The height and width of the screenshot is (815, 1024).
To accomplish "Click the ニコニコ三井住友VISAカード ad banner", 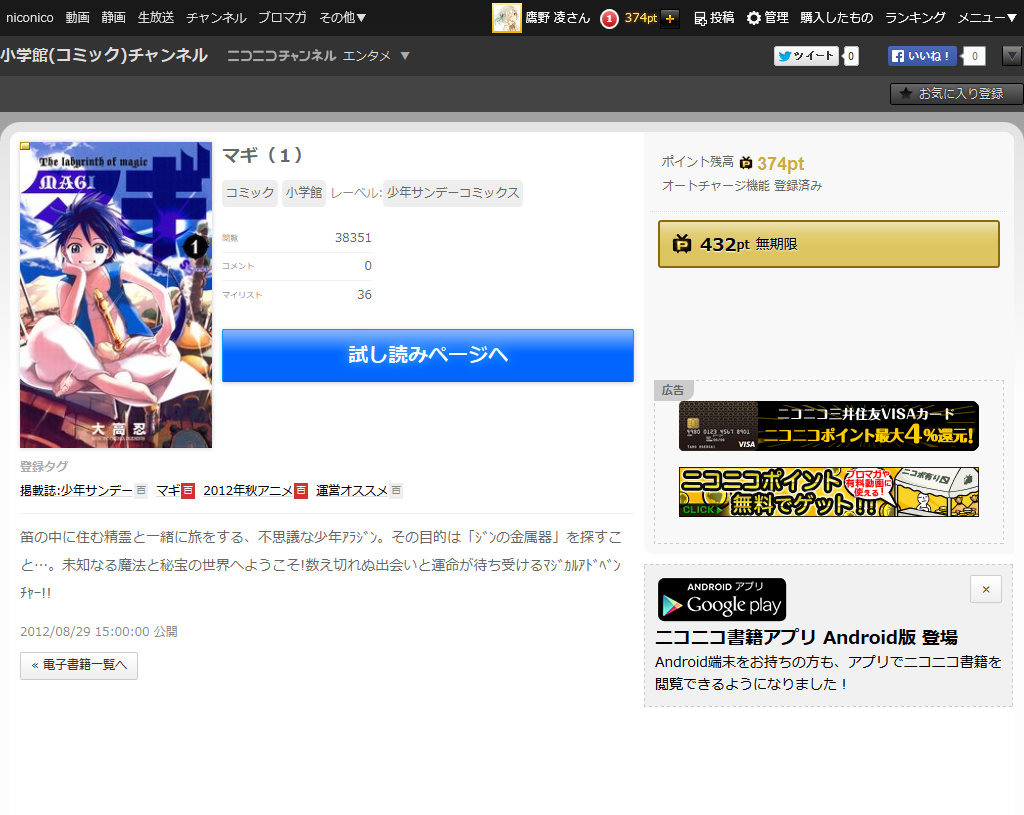I will 829,426.
